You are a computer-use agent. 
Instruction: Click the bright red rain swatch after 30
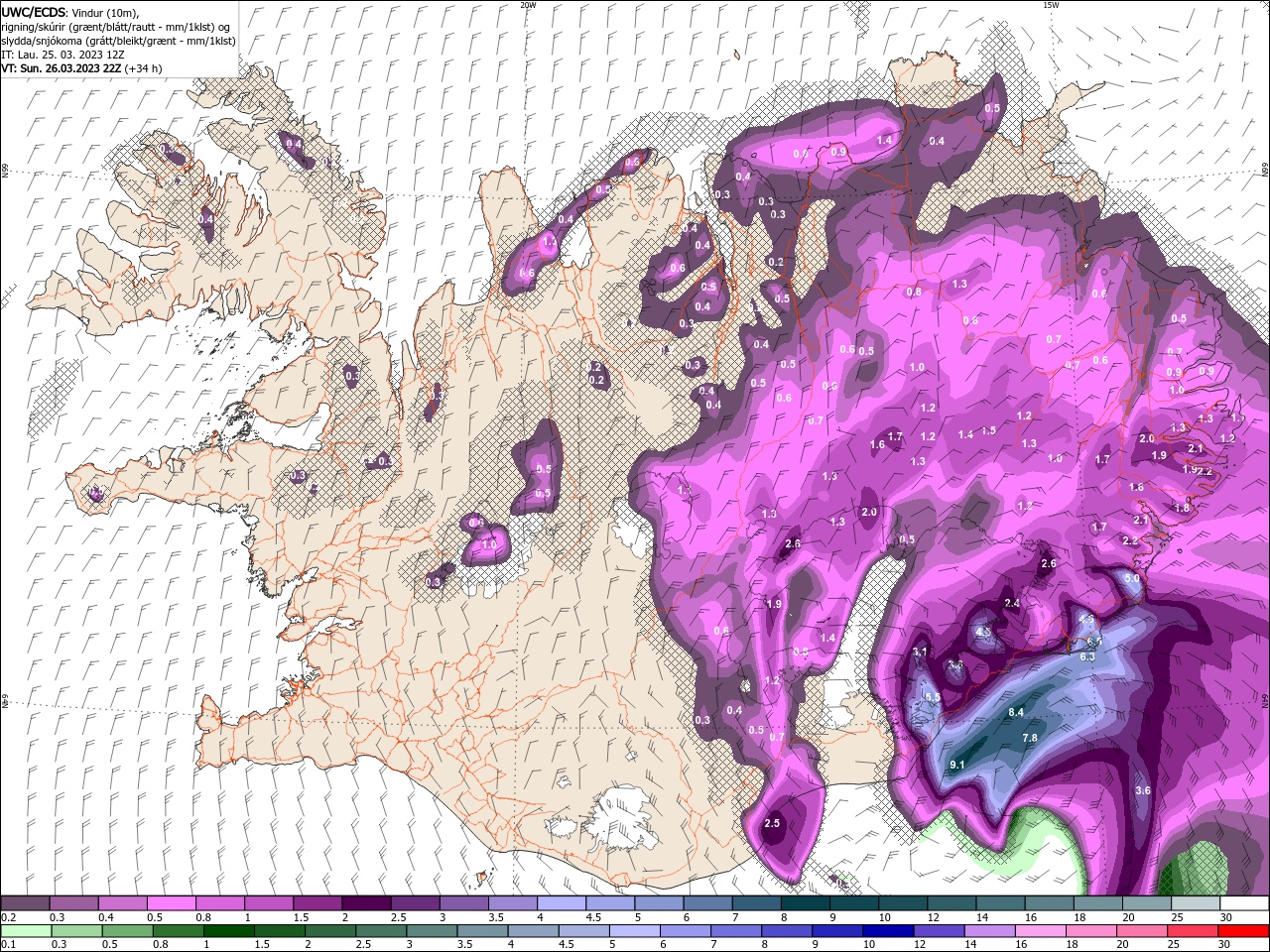pyautogui.click(x=1242, y=931)
